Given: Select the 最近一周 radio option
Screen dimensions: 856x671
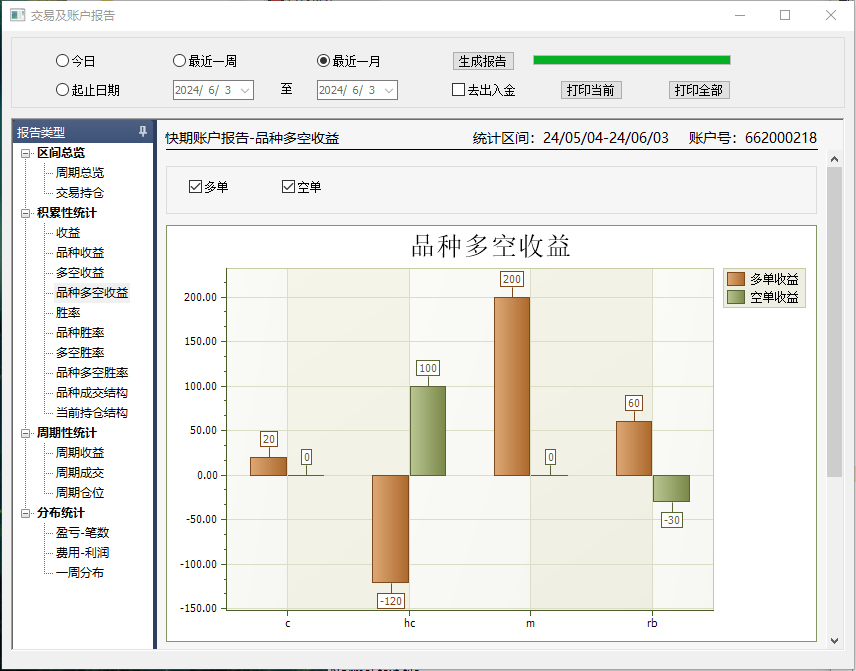Looking at the screenshot, I should coord(180,61).
